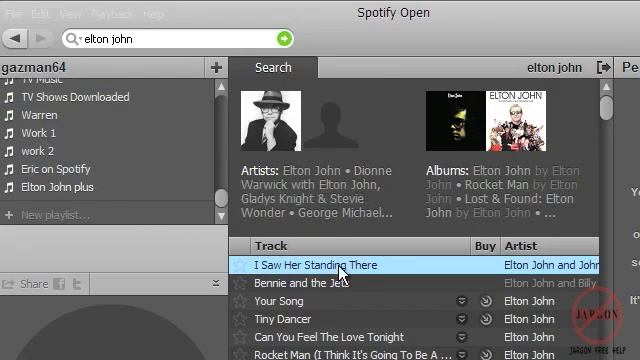
Task: Open search options via magnifier icon
Action: (72, 39)
